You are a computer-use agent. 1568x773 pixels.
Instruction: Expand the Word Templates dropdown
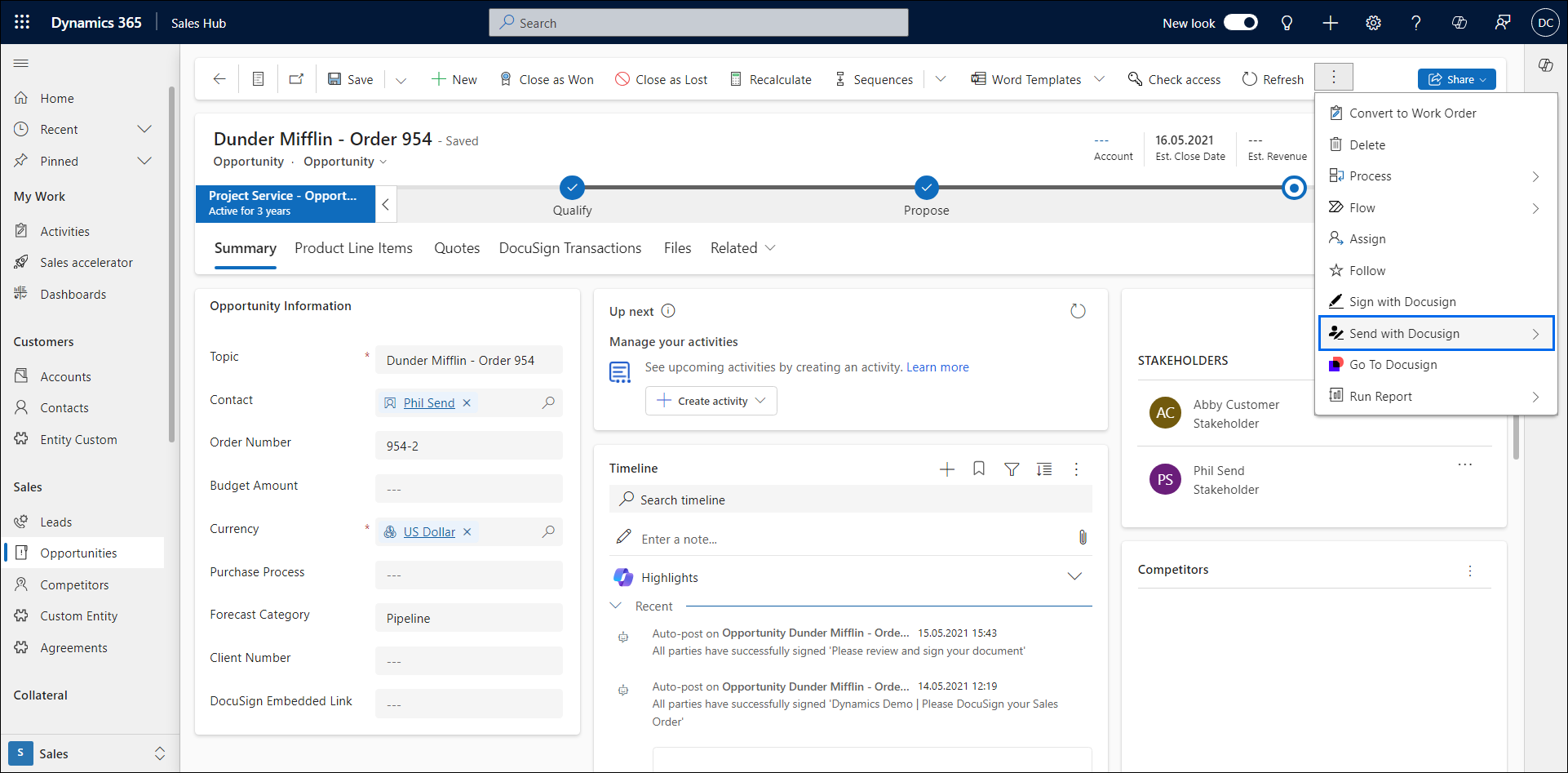tap(1099, 79)
